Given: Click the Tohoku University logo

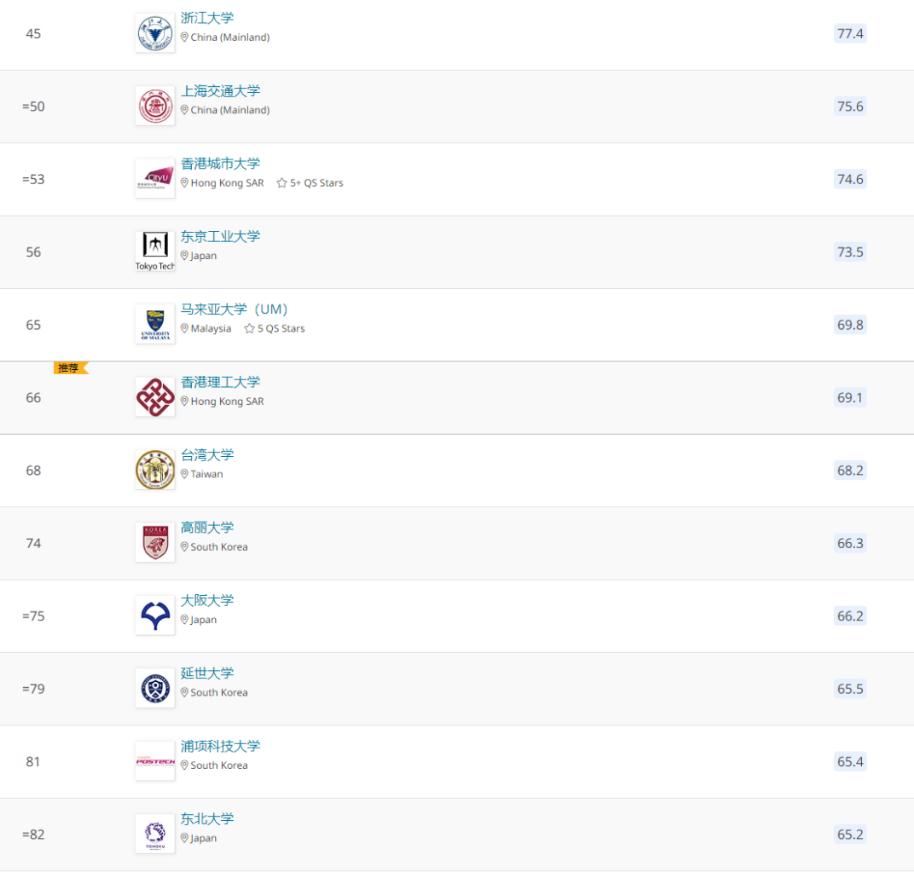Looking at the screenshot, I should [x=155, y=835].
